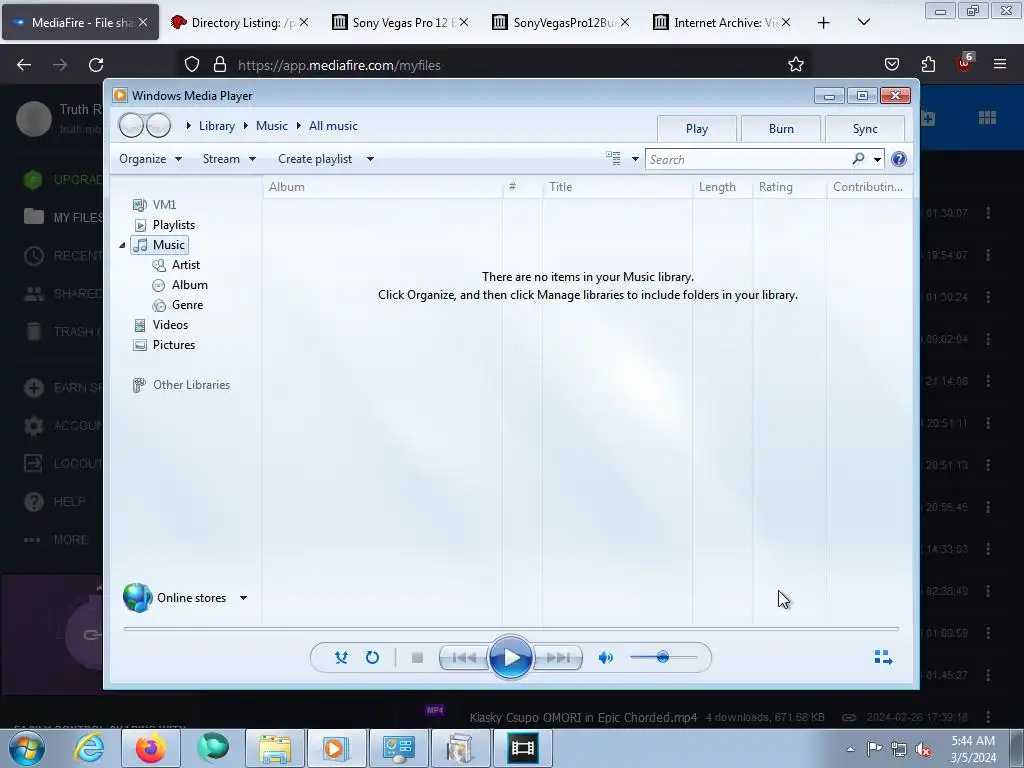Click All music in the breadcrumb
Image resolution: width=1024 pixels, height=768 pixels.
[333, 126]
